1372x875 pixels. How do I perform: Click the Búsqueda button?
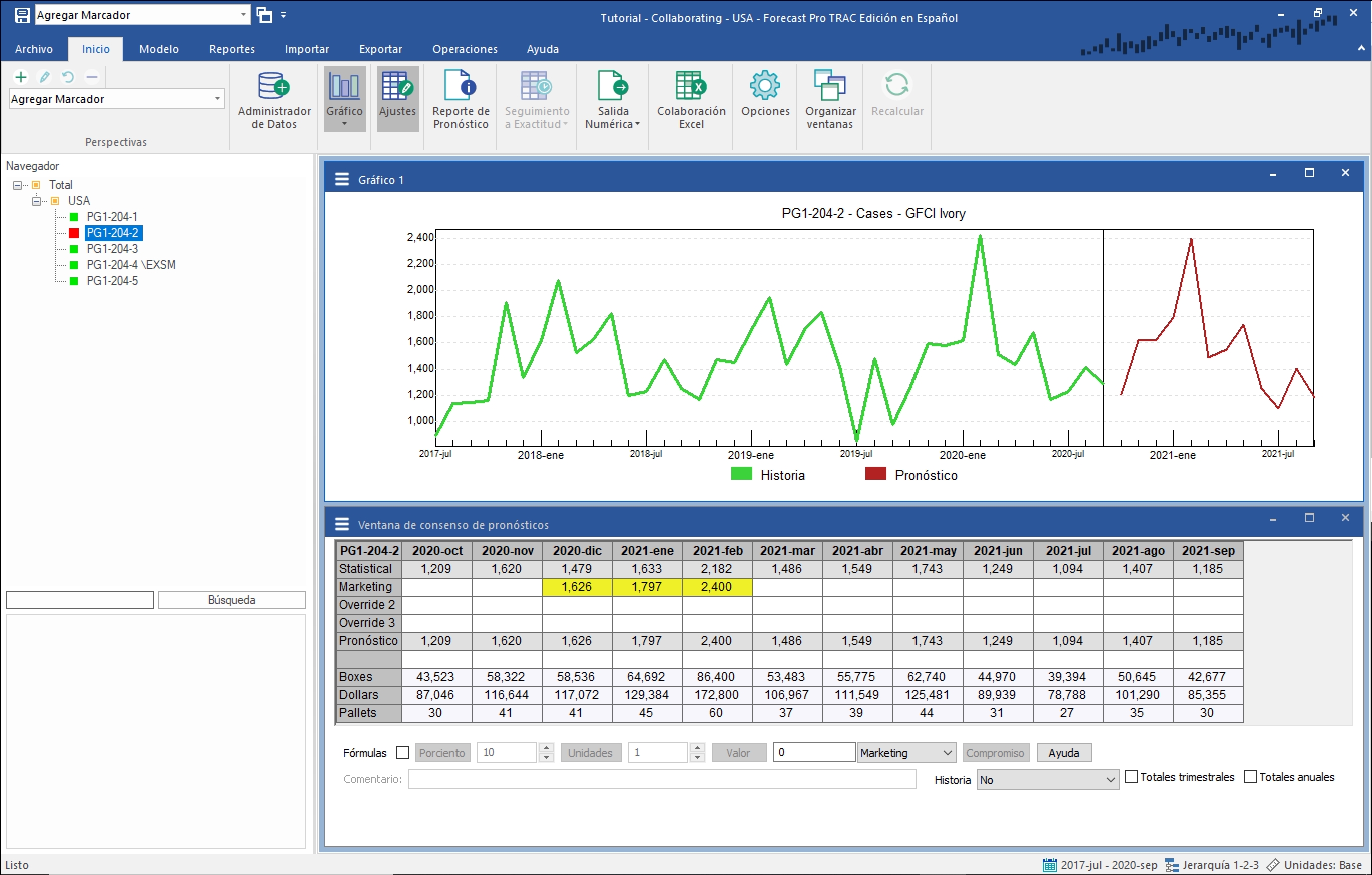(232, 599)
